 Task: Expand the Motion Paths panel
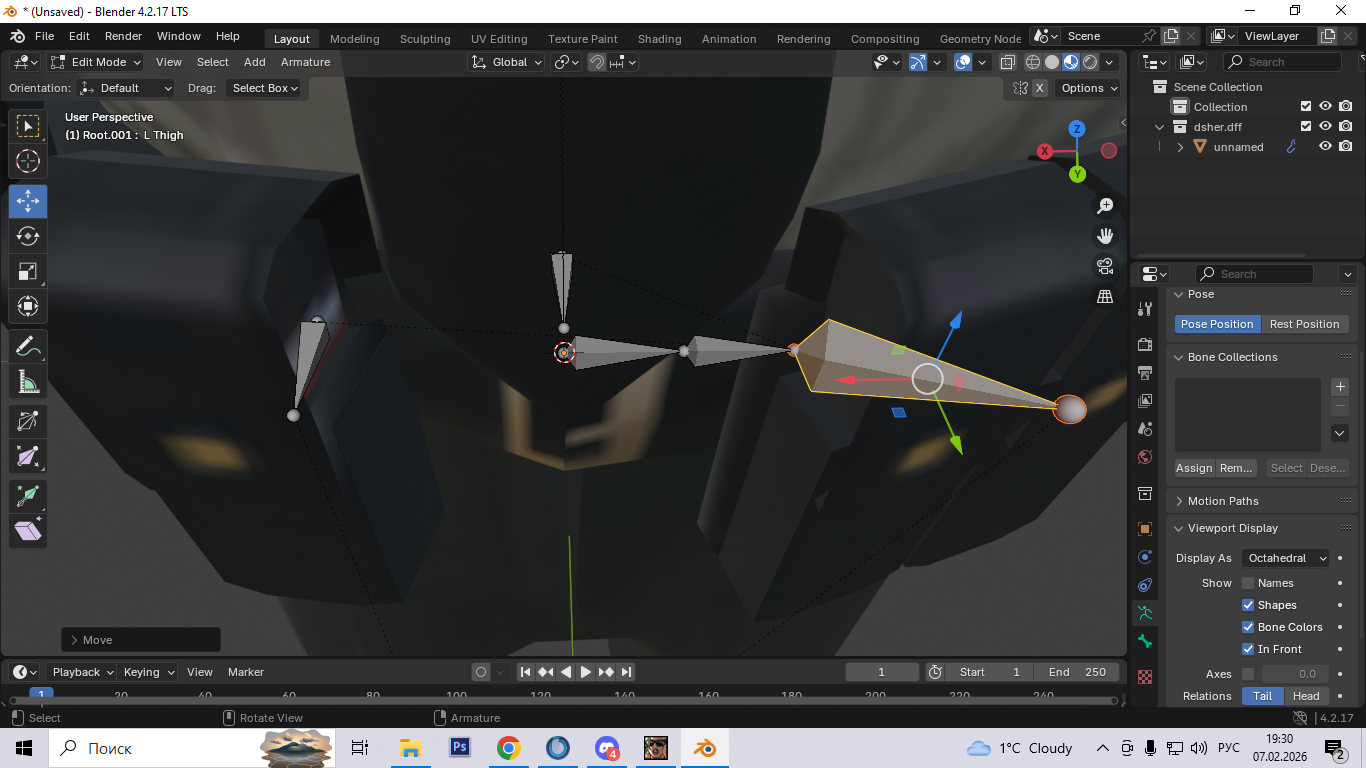tap(1222, 501)
